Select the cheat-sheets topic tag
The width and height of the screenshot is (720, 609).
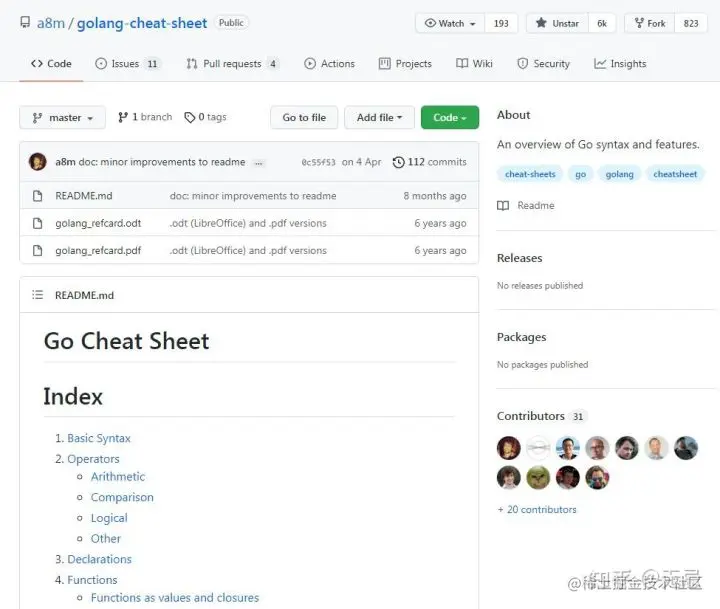click(530, 174)
